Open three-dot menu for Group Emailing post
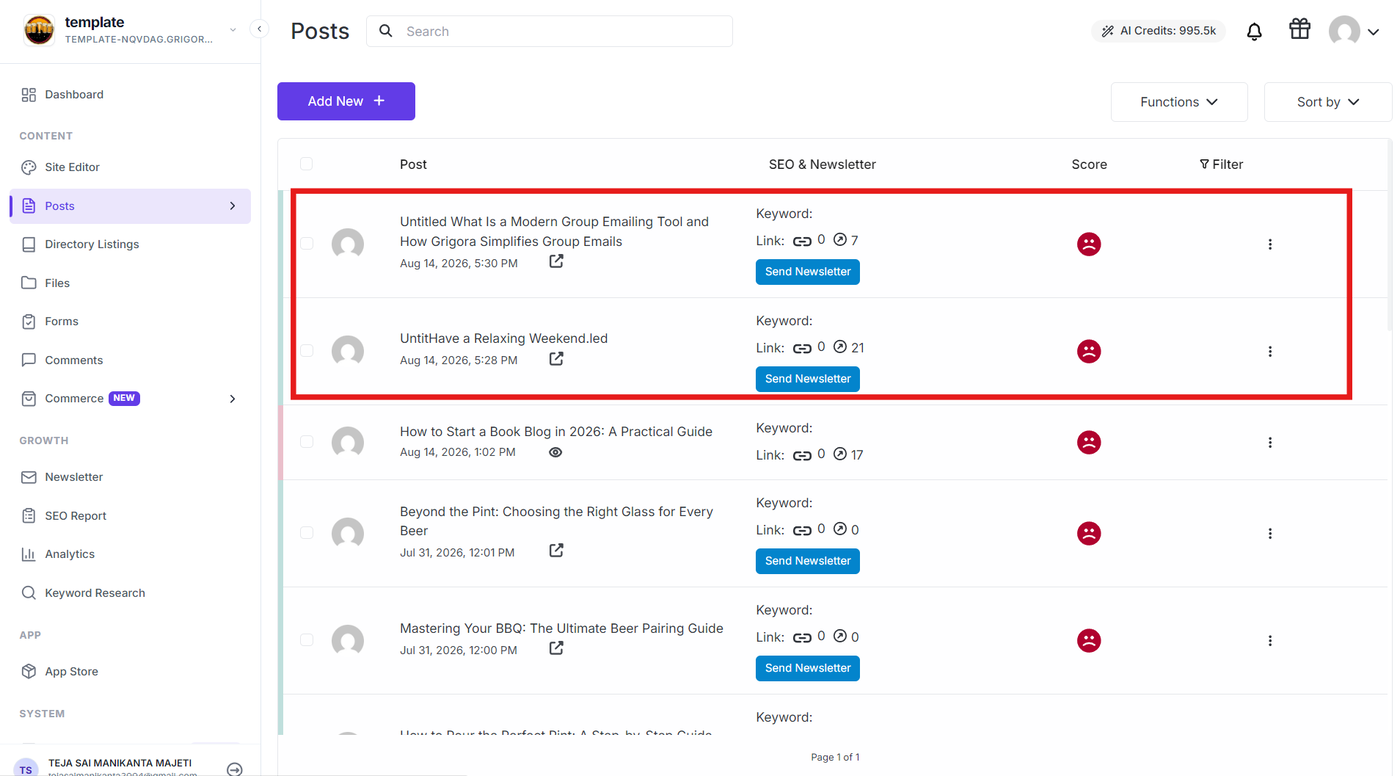This screenshot has height=776, width=1400. point(1270,244)
